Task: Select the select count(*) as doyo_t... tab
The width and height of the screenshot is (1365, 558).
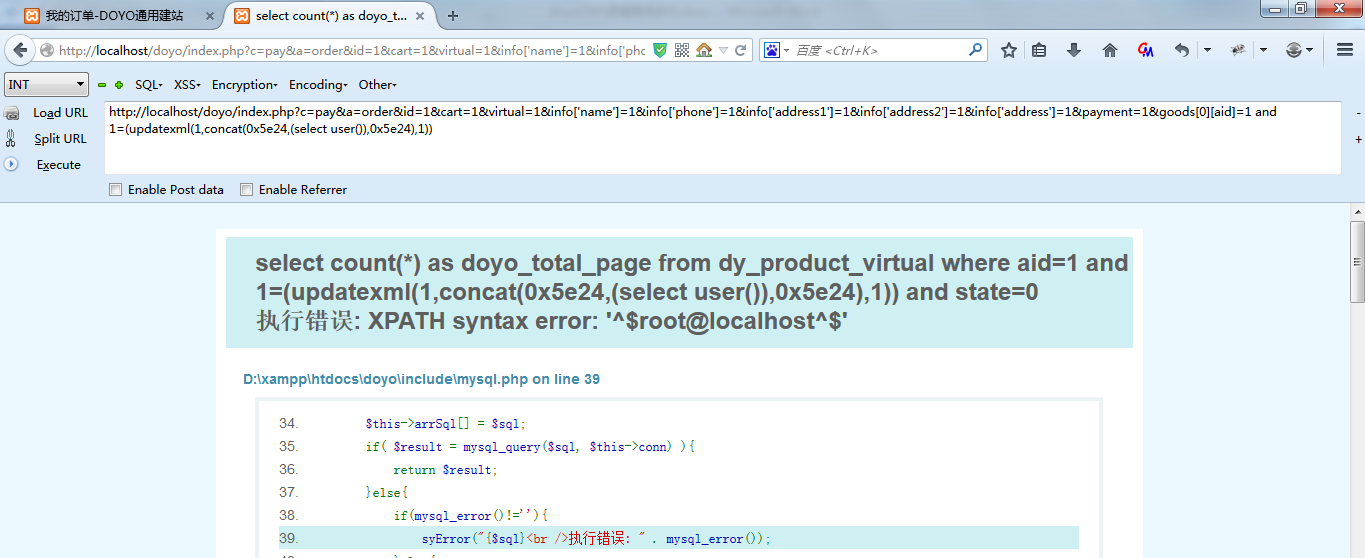Action: [330, 16]
